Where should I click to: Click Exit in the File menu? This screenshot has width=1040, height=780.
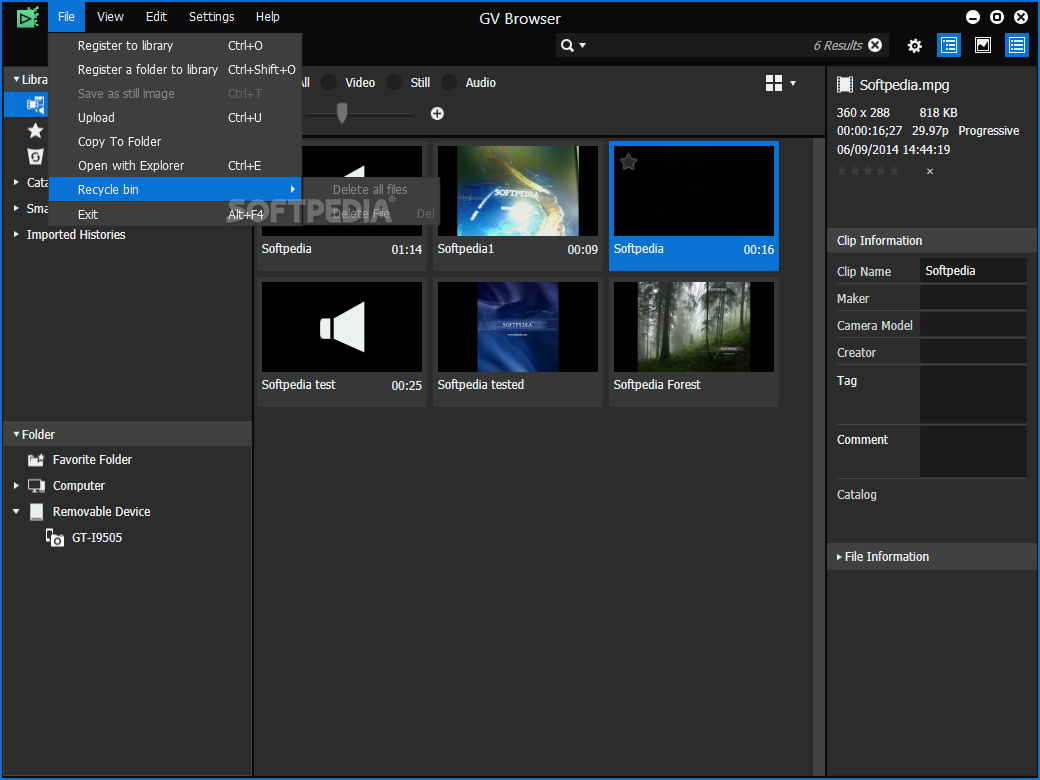[x=88, y=214]
